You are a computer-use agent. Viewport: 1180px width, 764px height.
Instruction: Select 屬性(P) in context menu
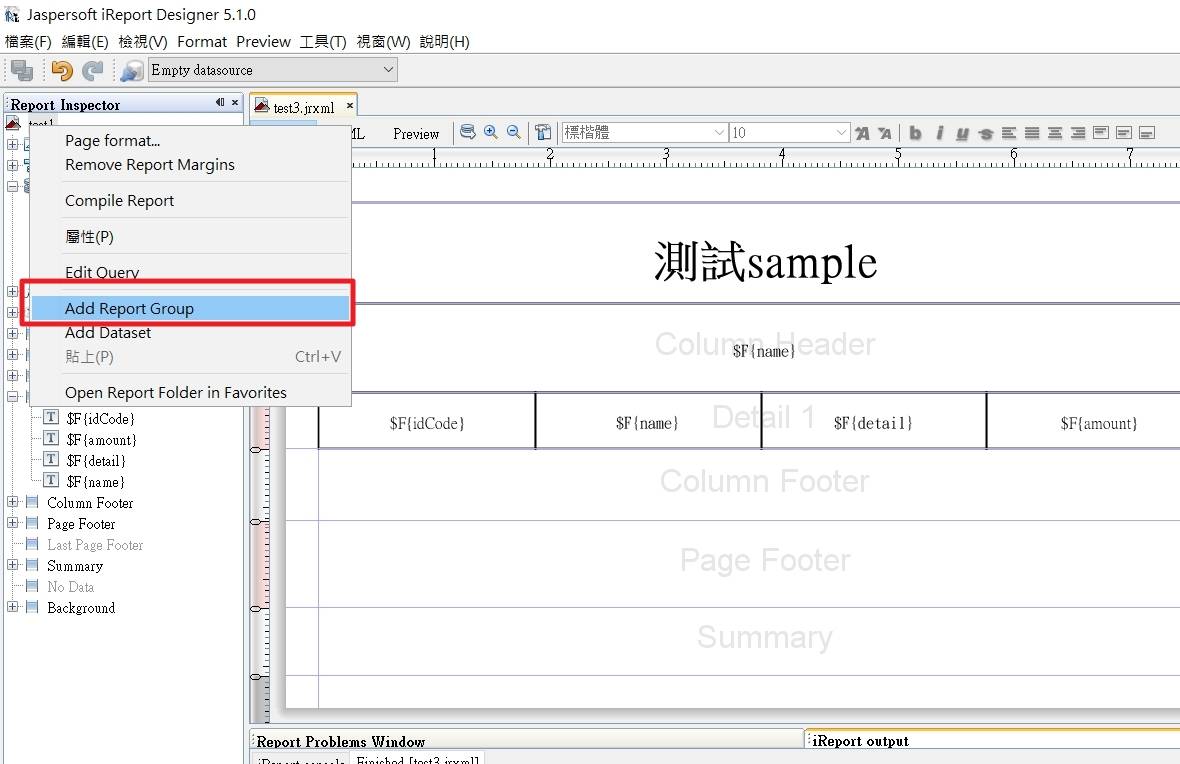click(x=190, y=237)
